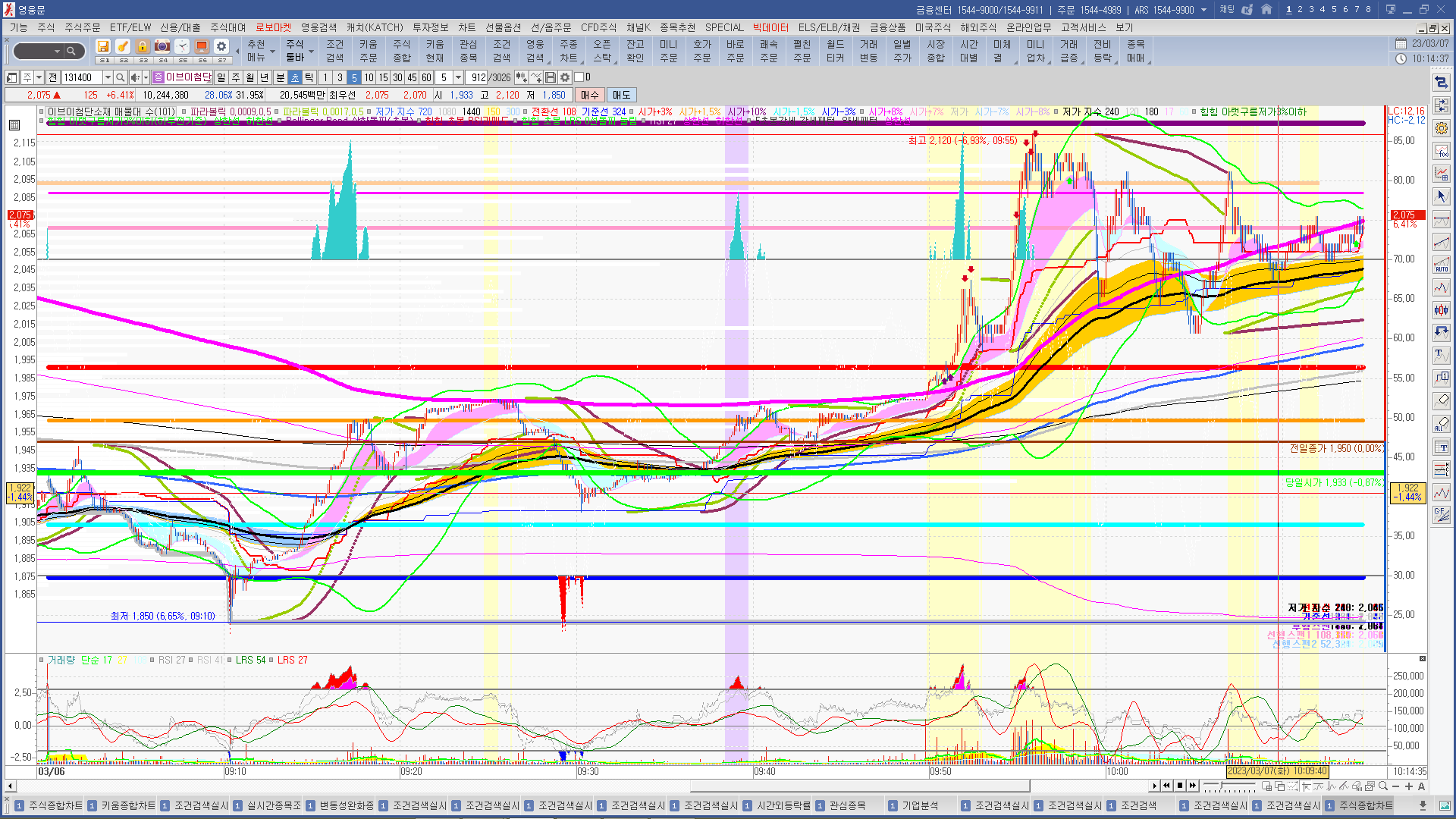
Task: Toggle the 초 (seconds) period button
Action: [x=295, y=77]
